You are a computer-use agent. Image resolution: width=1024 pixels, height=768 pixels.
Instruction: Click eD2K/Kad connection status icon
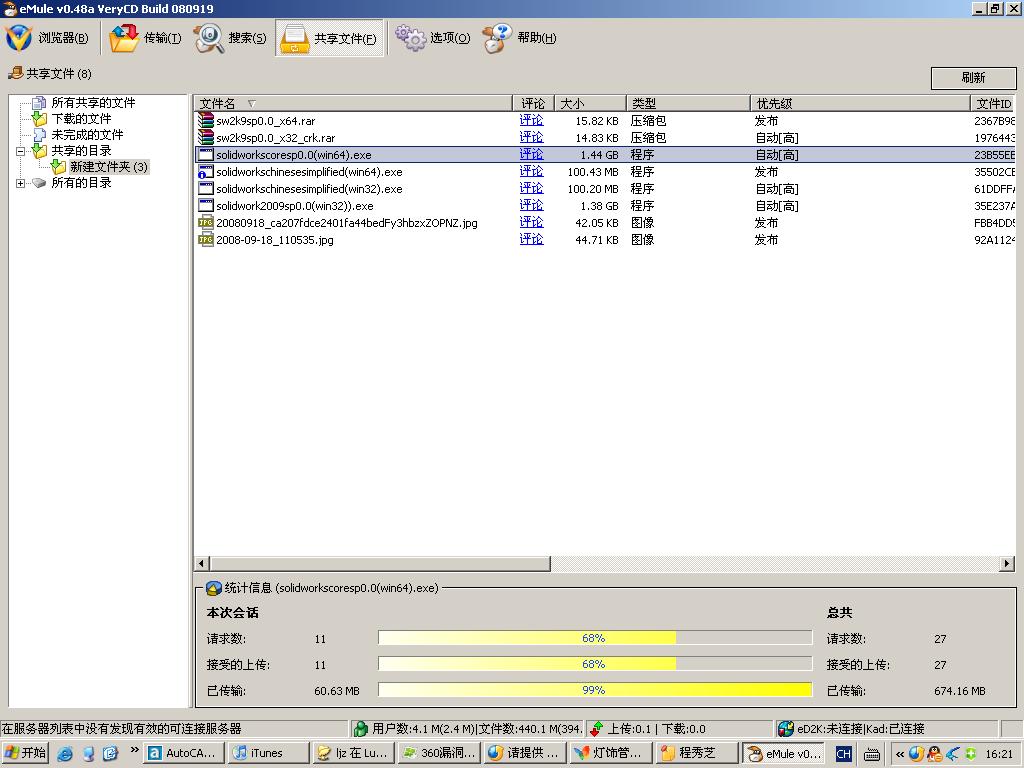(x=786, y=729)
